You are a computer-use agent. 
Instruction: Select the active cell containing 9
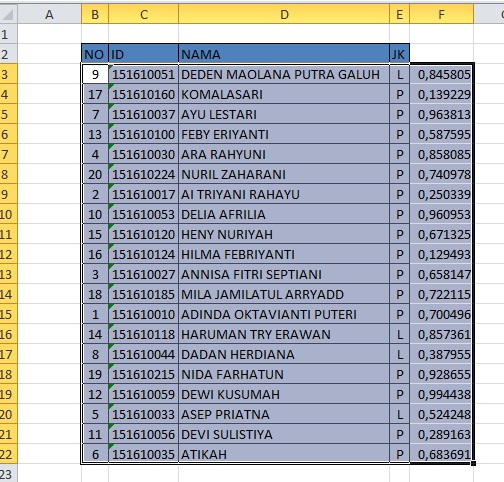[x=95, y=74]
